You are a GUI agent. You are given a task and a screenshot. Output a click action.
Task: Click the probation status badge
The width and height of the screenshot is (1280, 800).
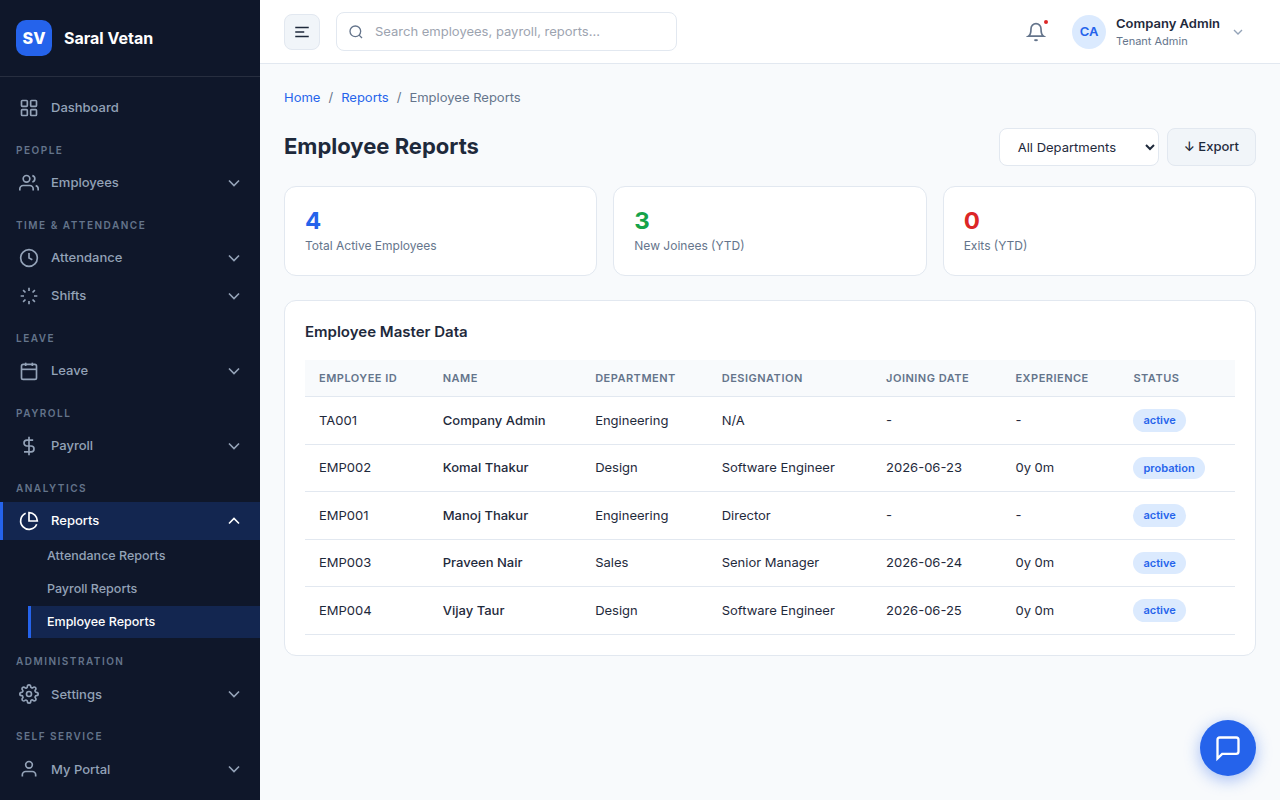click(x=1169, y=468)
